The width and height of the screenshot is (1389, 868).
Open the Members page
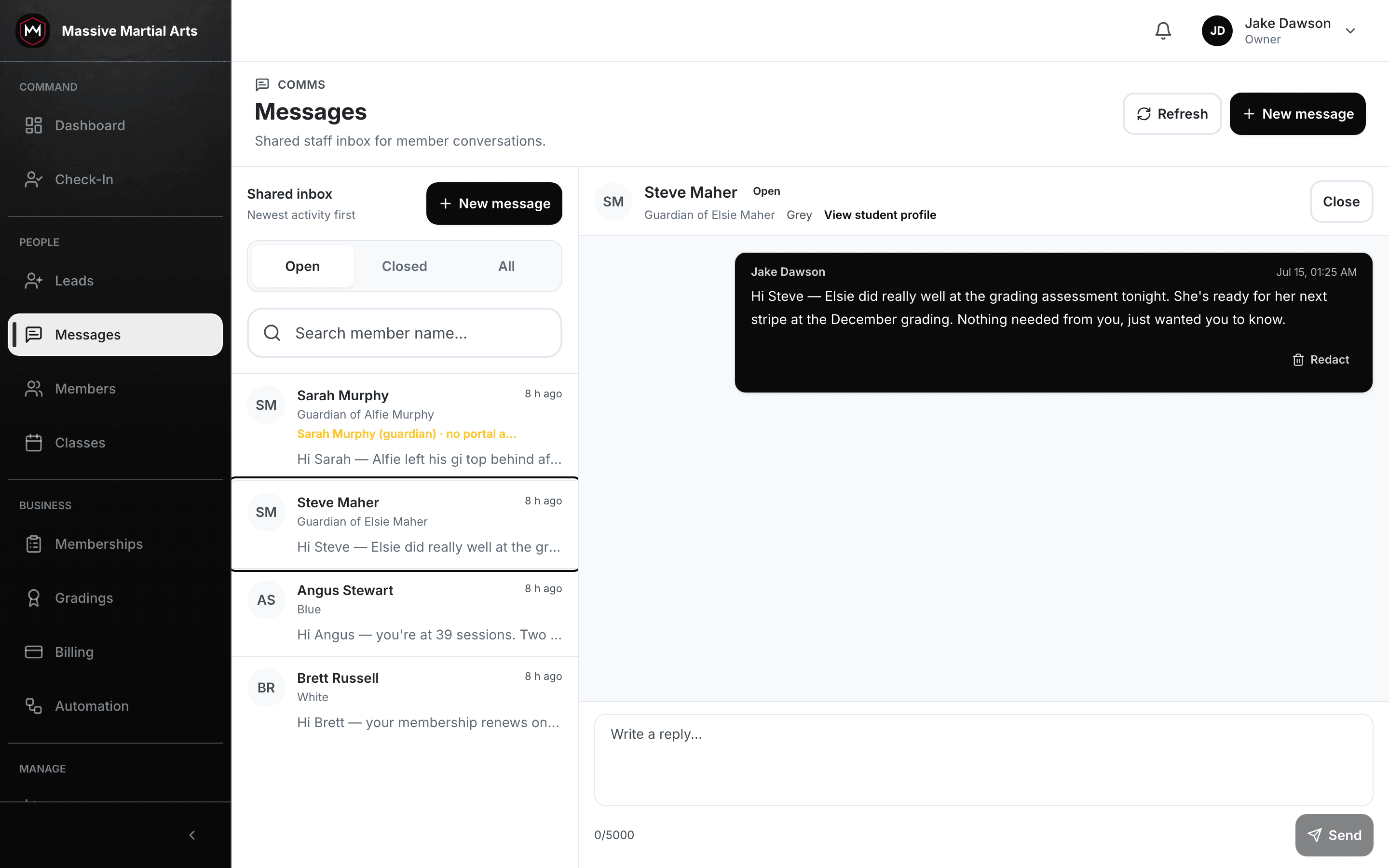point(115,389)
